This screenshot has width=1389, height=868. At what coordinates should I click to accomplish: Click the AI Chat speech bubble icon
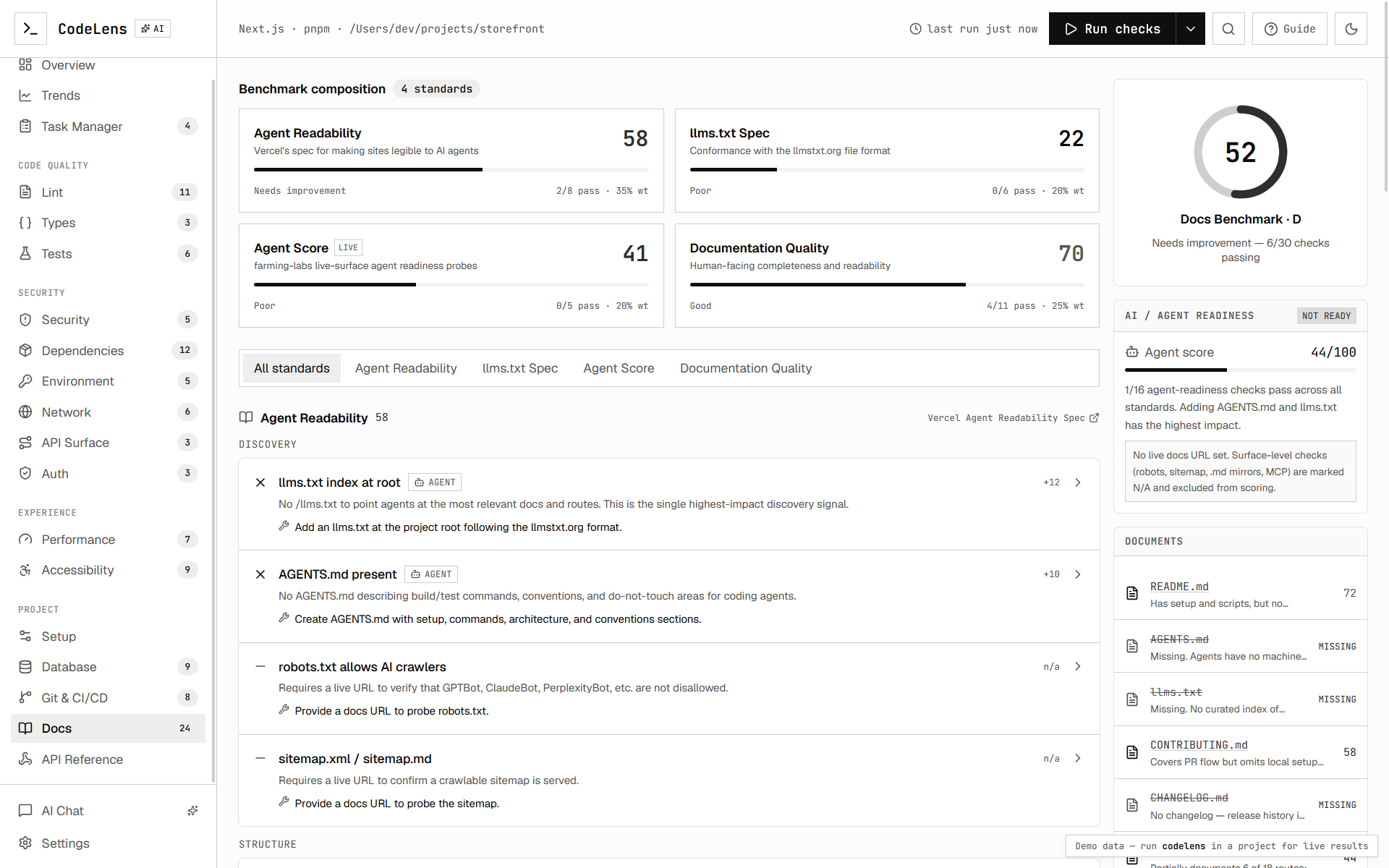click(x=25, y=810)
